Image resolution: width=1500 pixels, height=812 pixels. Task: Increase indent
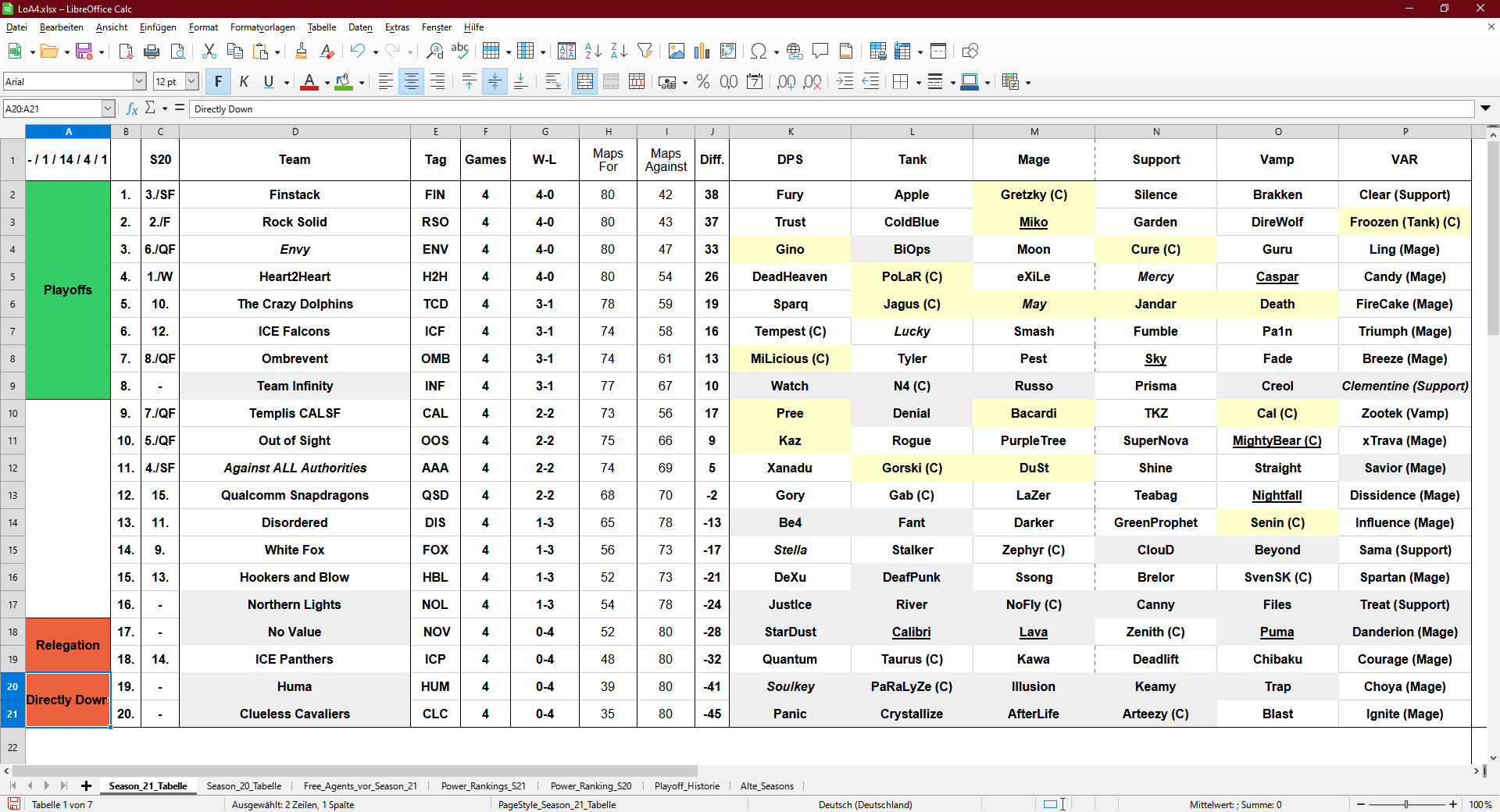[845, 82]
